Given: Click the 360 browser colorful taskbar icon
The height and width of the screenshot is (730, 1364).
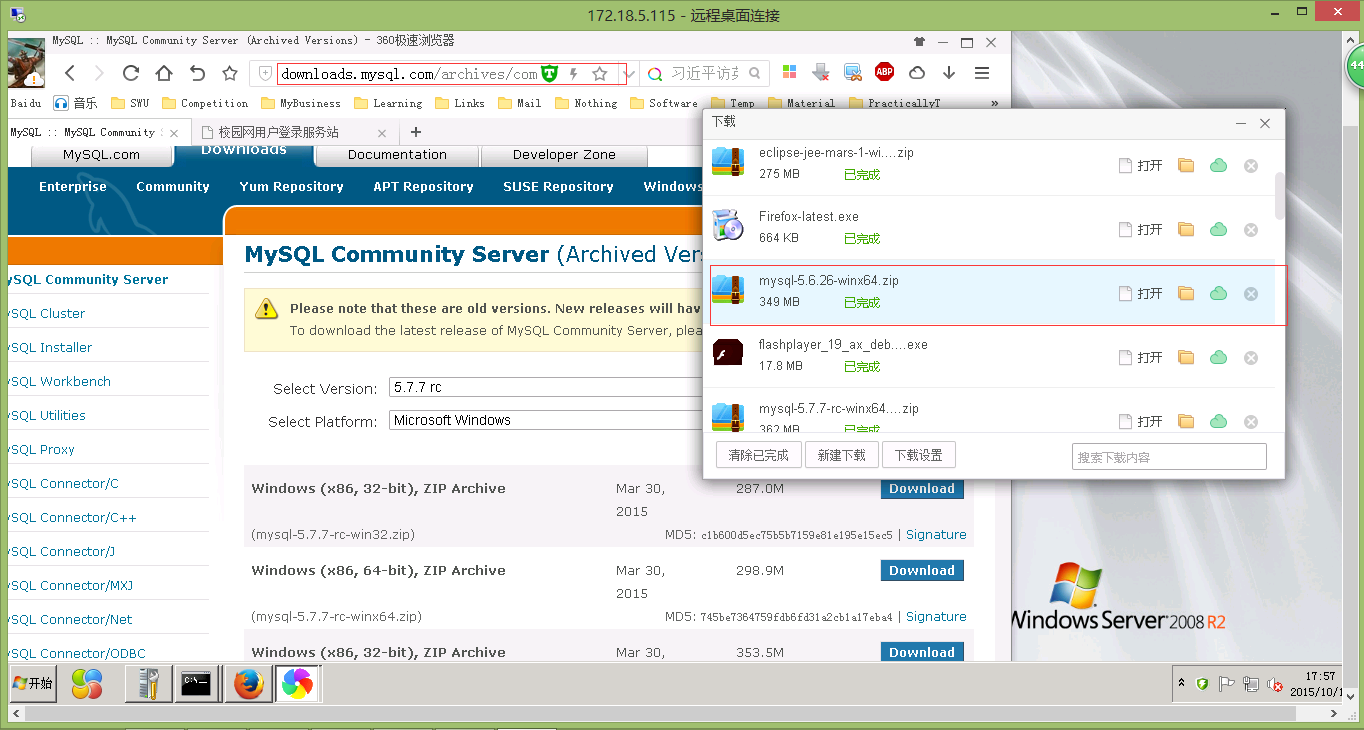Looking at the screenshot, I should tap(297, 684).
